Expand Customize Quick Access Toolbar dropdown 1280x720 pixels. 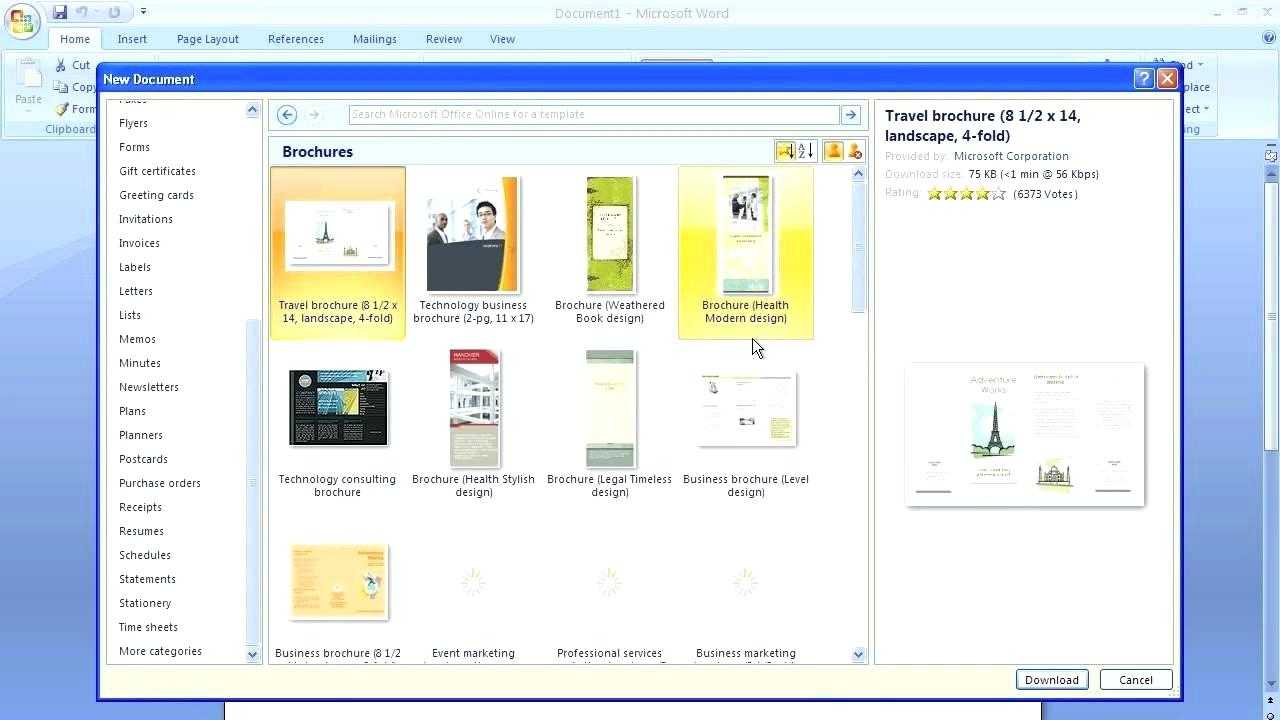(144, 12)
